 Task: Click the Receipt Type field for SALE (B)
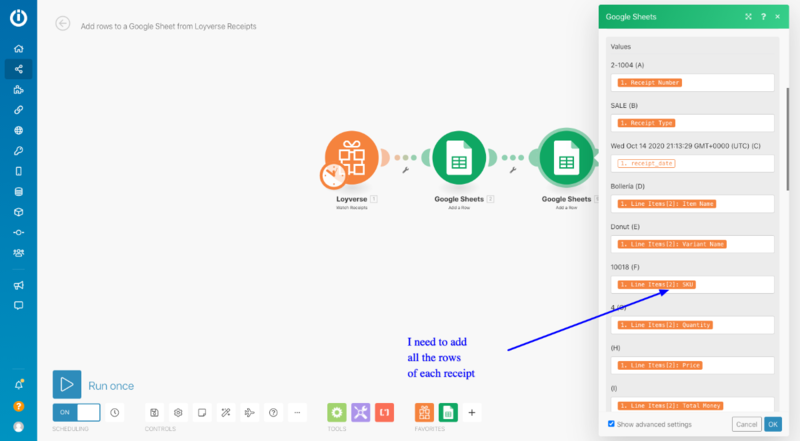click(692, 123)
